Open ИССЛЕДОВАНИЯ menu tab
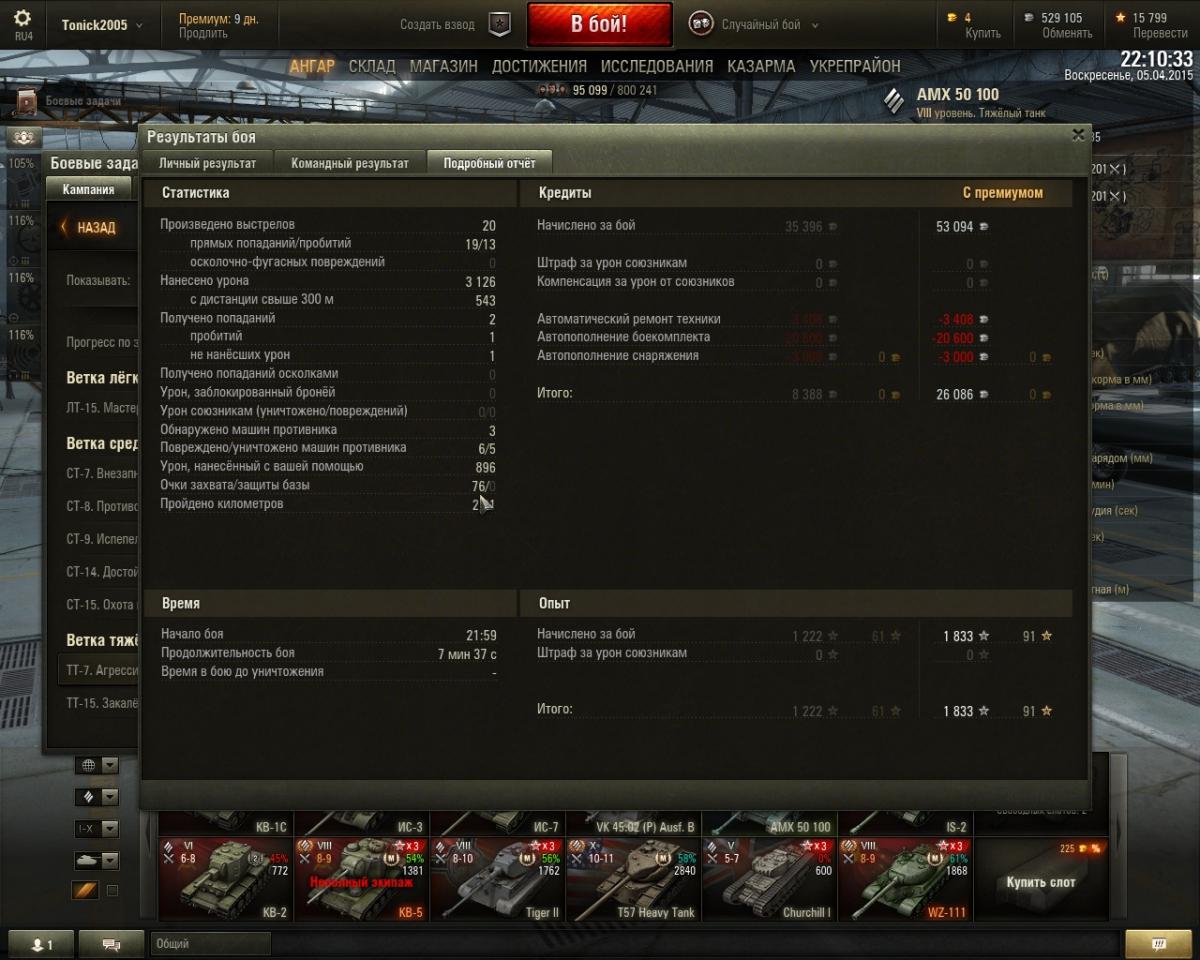The image size is (1200, 960). click(657, 66)
